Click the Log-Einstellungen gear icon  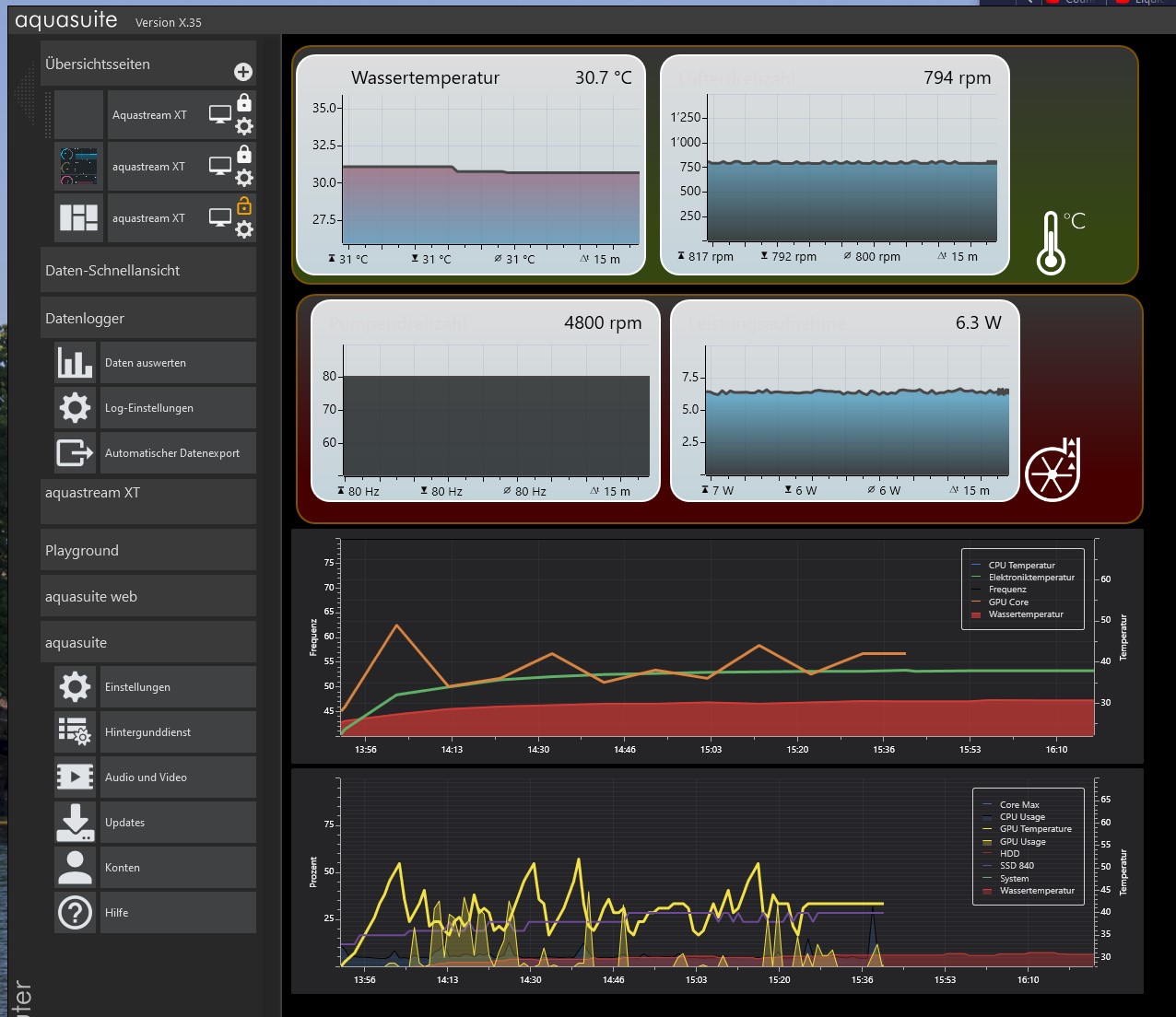coord(75,408)
